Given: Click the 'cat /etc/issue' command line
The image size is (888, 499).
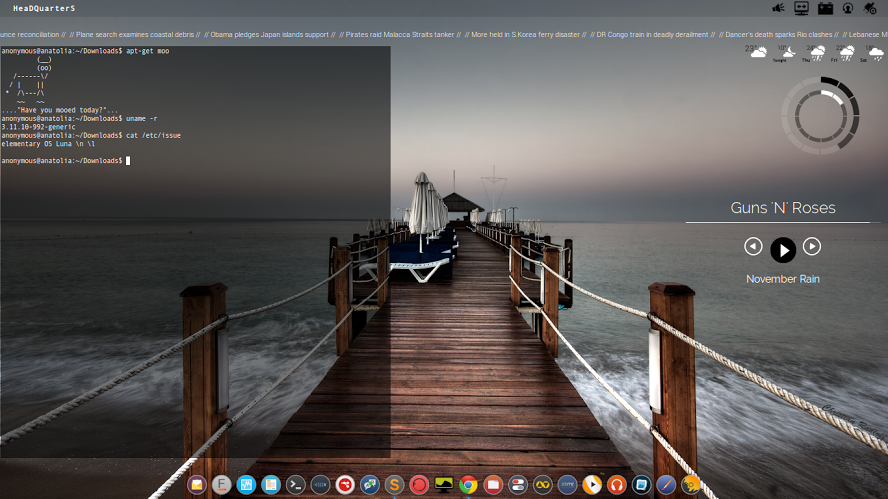Looking at the screenshot, I should 91,135.
